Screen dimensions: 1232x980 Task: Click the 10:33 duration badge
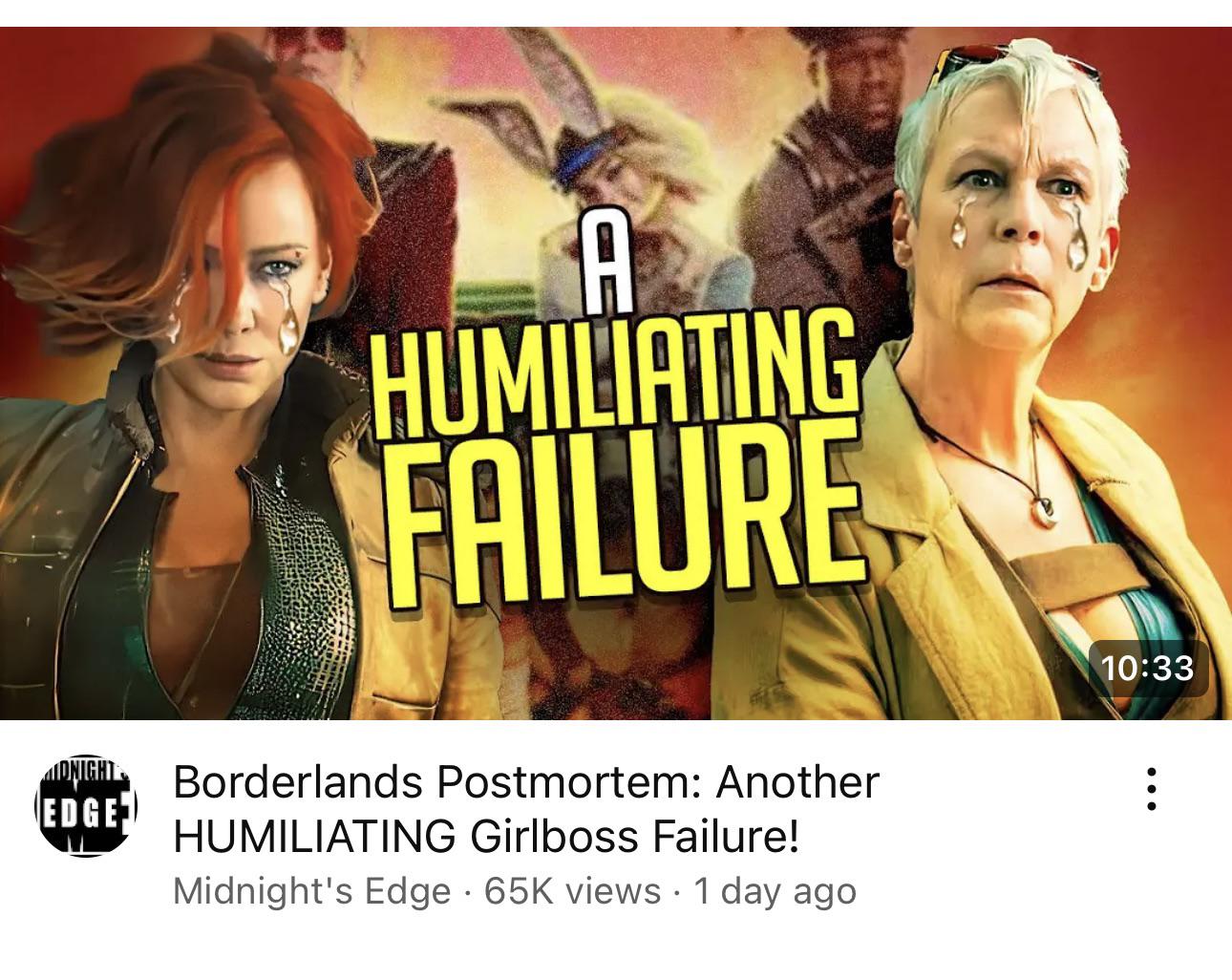coord(1147,667)
